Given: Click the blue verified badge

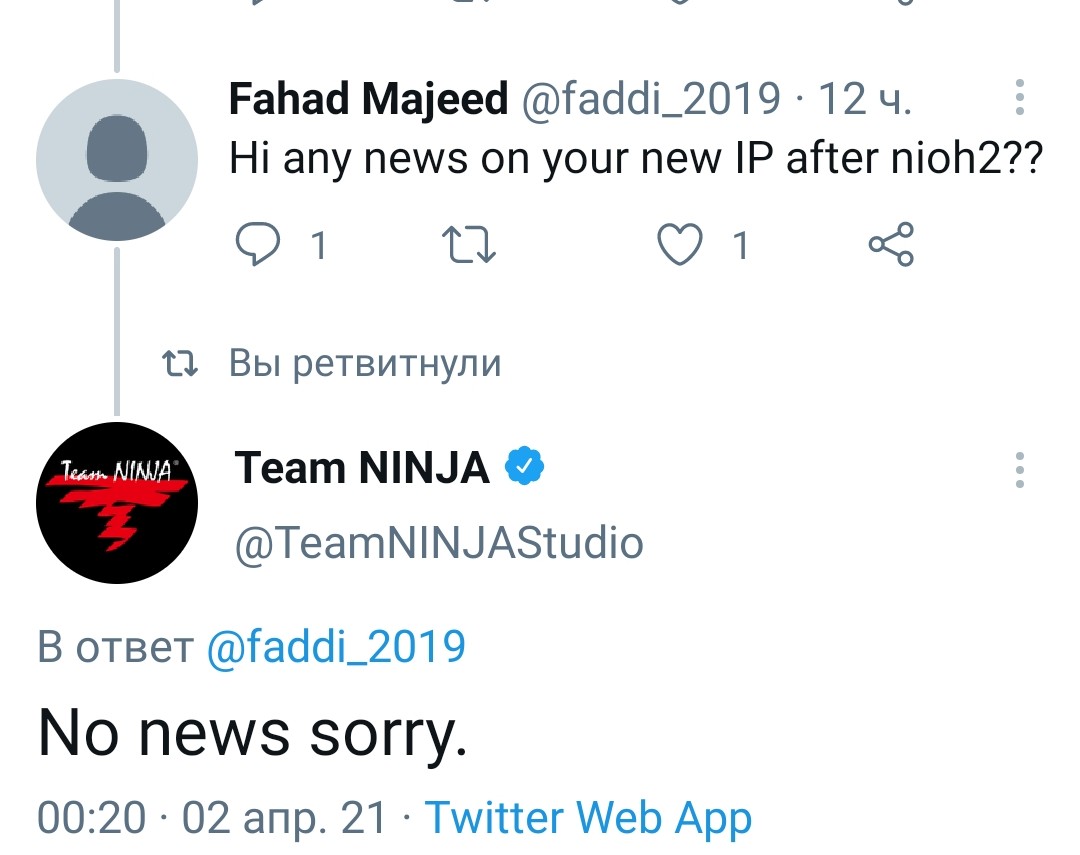Looking at the screenshot, I should click(x=524, y=466).
